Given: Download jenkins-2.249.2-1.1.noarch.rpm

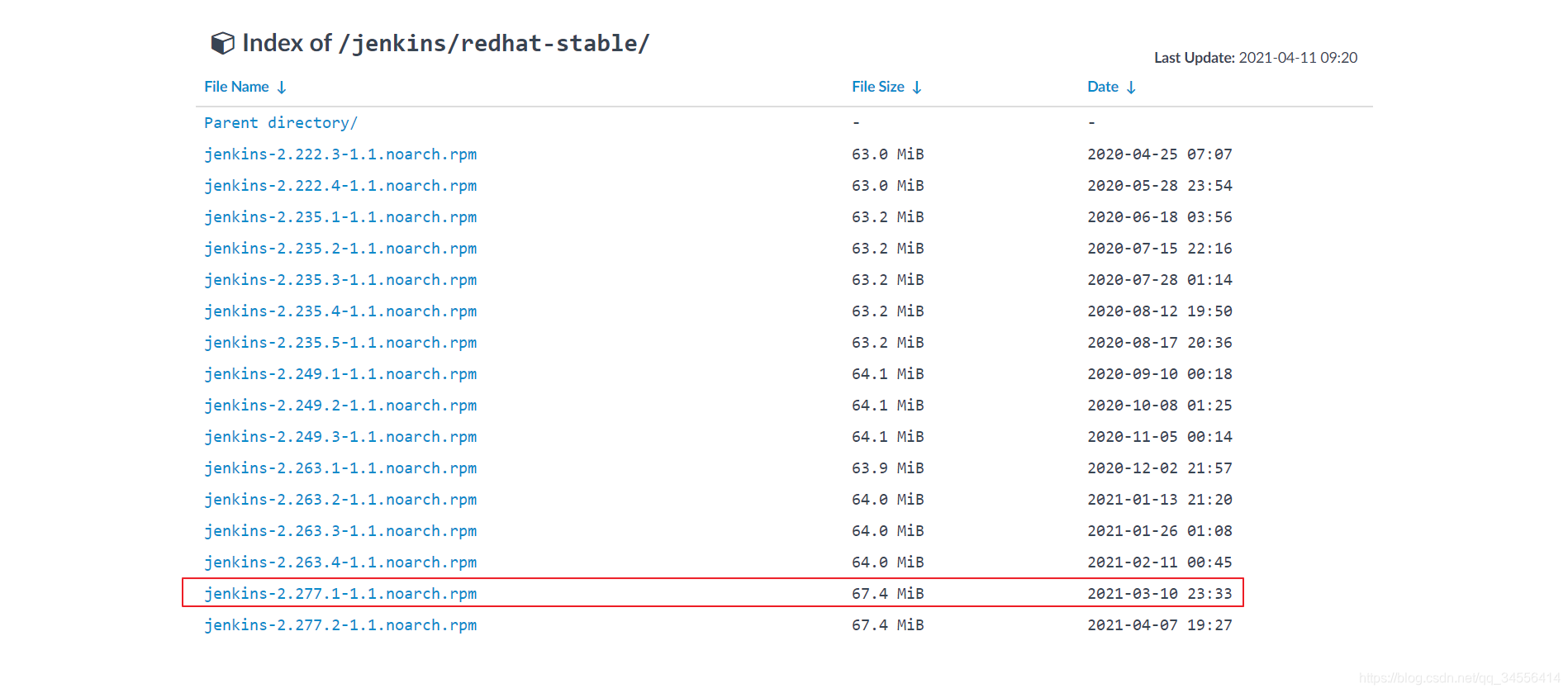Looking at the screenshot, I should point(340,406).
